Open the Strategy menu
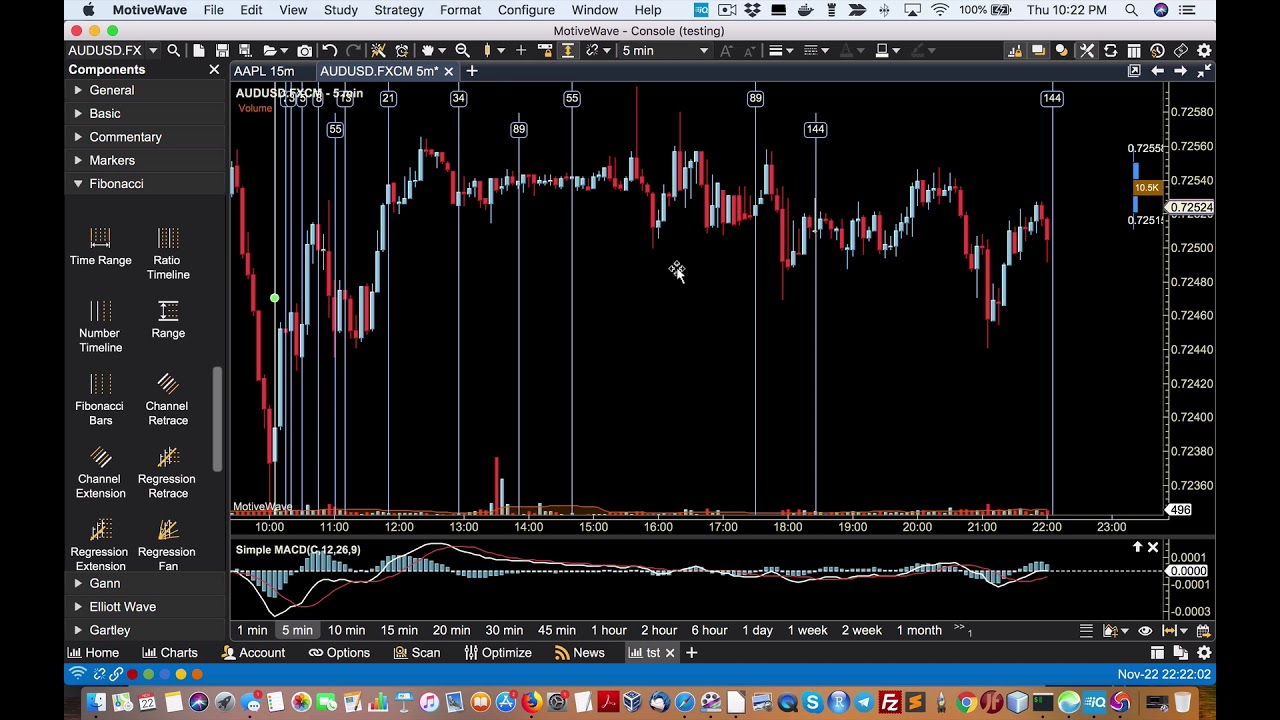 tap(398, 10)
